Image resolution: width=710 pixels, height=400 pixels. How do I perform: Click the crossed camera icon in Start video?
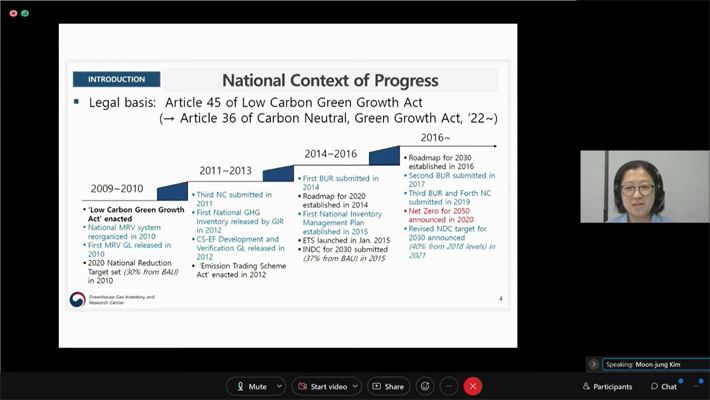(302, 386)
